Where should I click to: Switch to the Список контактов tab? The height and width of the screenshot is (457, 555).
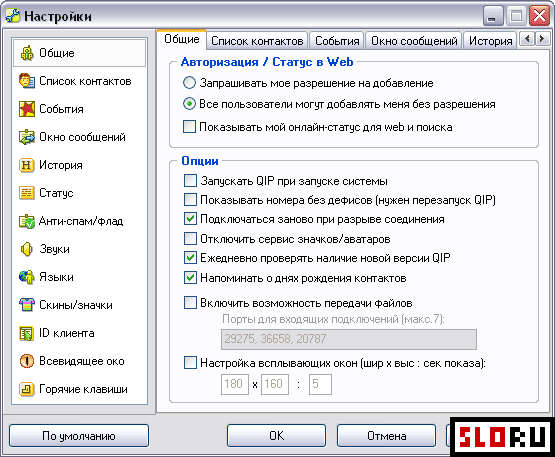(257, 41)
